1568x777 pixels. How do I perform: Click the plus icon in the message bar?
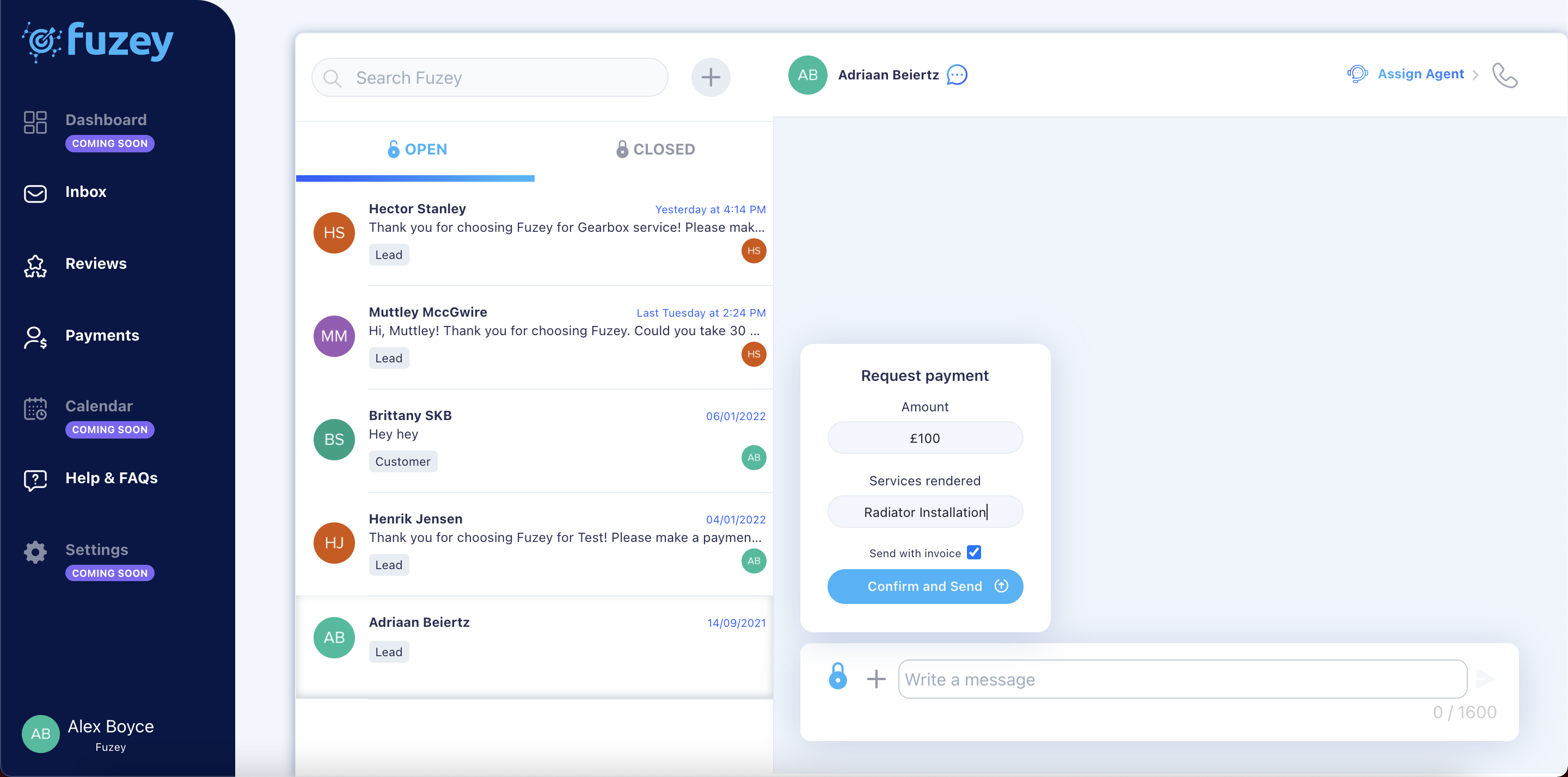[x=877, y=678]
